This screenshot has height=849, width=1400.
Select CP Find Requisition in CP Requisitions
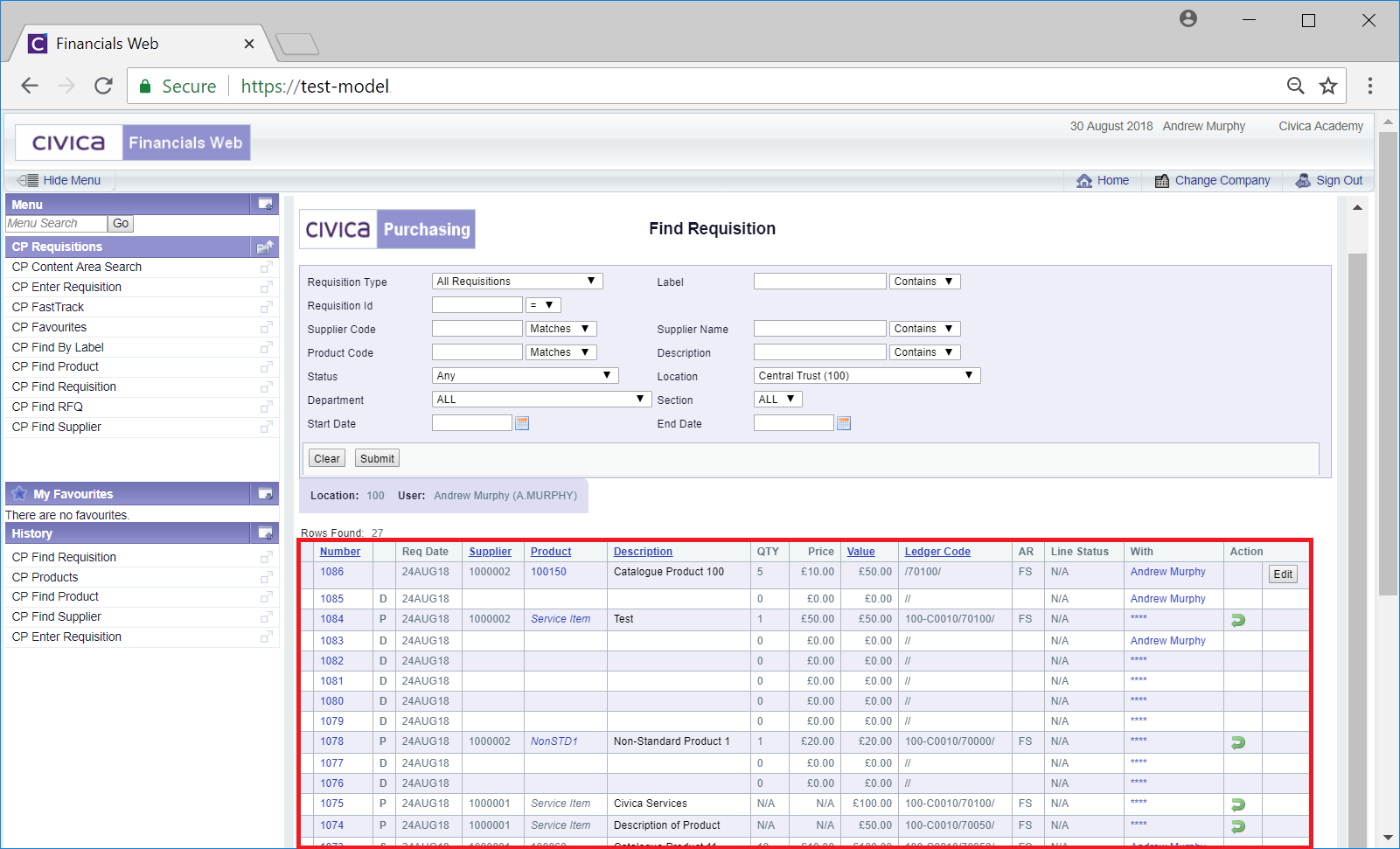[x=64, y=386]
